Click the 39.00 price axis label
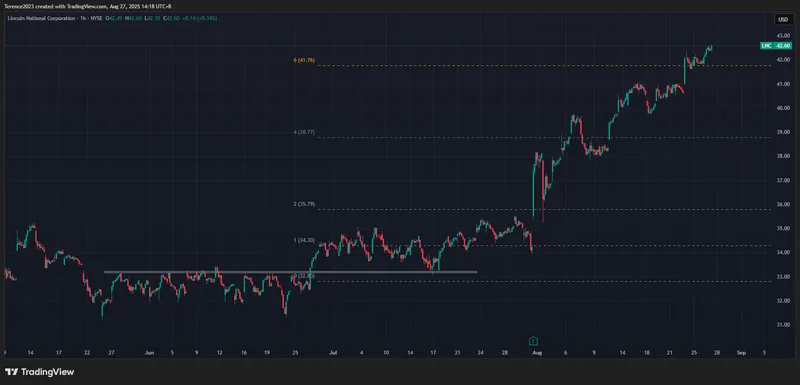Image resolution: width=800 pixels, height=385 pixels. coord(783,132)
